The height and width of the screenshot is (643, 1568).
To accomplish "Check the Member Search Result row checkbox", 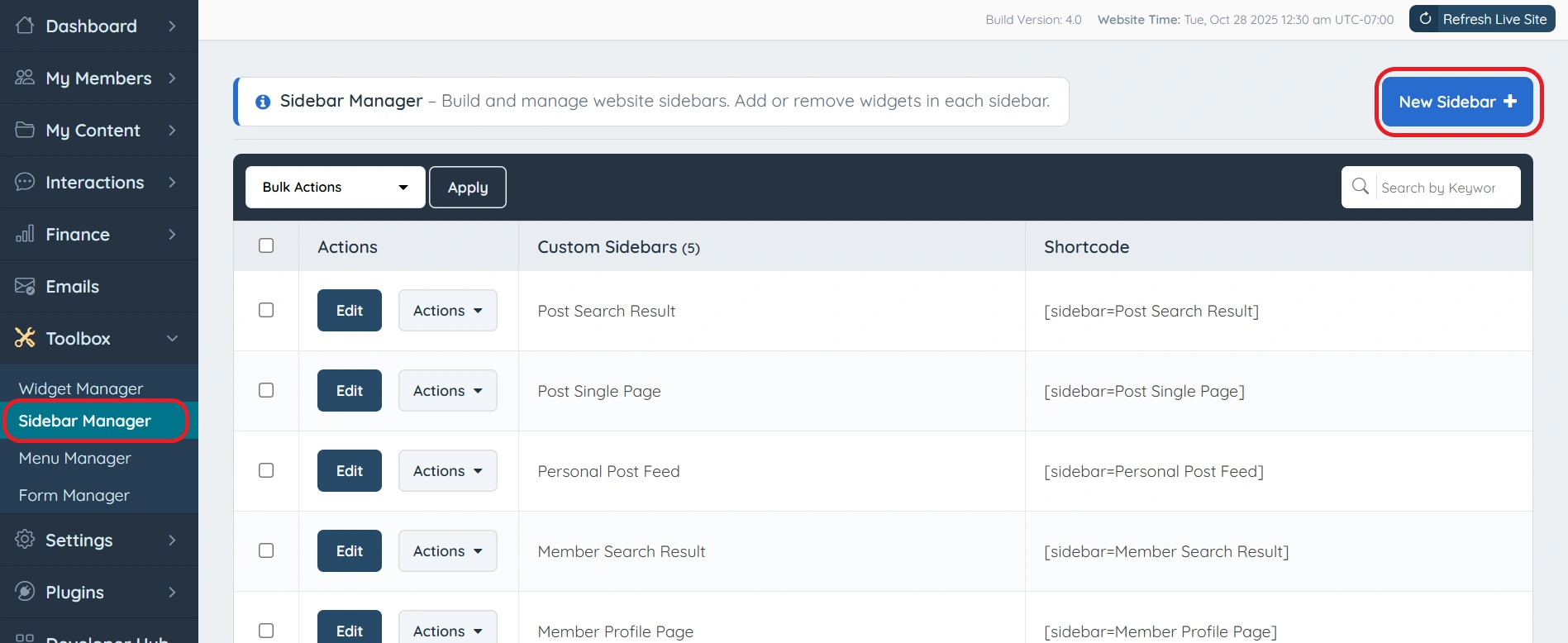I will [x=266, y=550].
